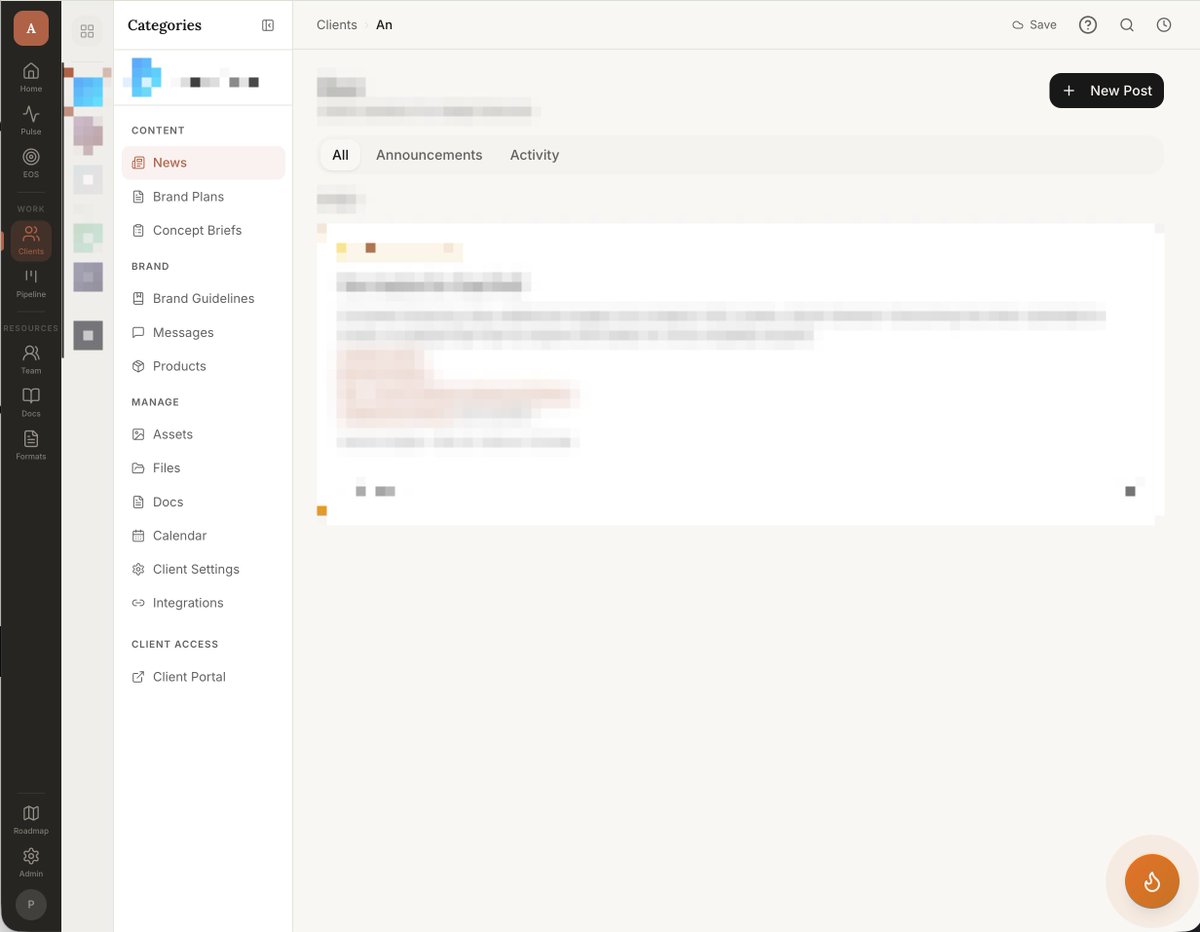The height and width of the screenshot is (932, 1200).
Task: Open Brand Guidelines
Action: (203, 298)
